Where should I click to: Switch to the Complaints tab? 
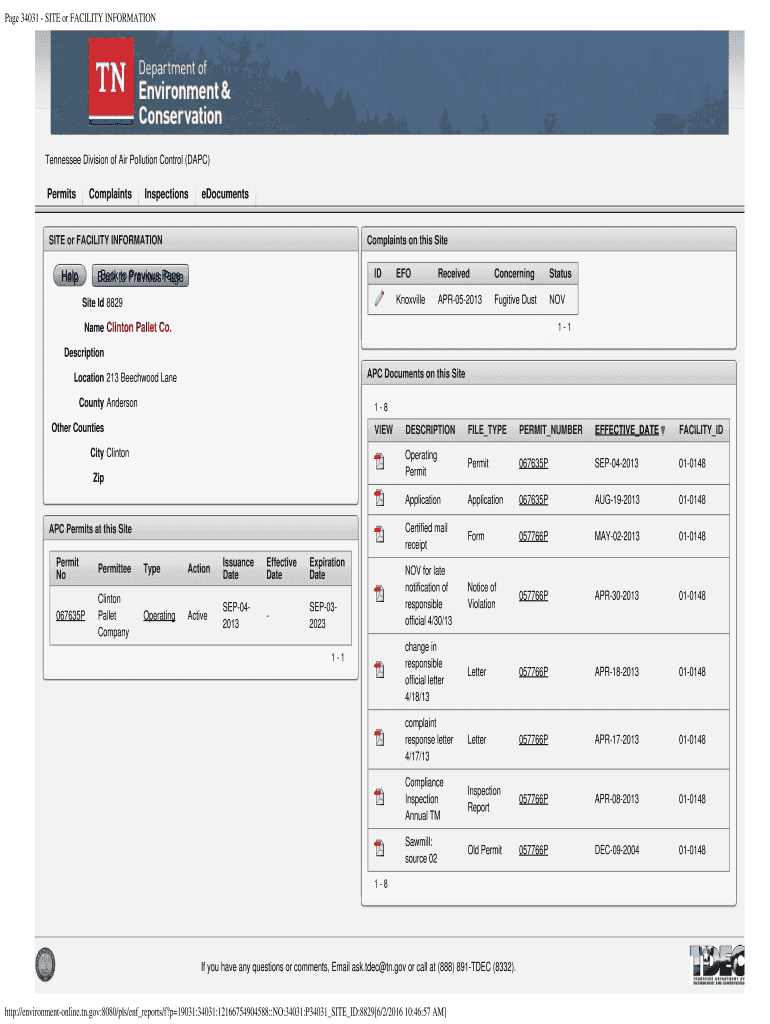tap(110, 194)
